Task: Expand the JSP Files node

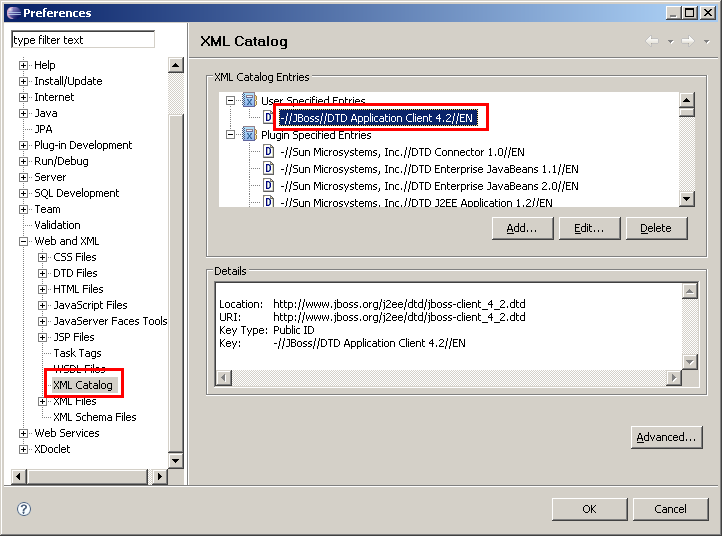Action: pyautogui.click(x=42, y=338)
